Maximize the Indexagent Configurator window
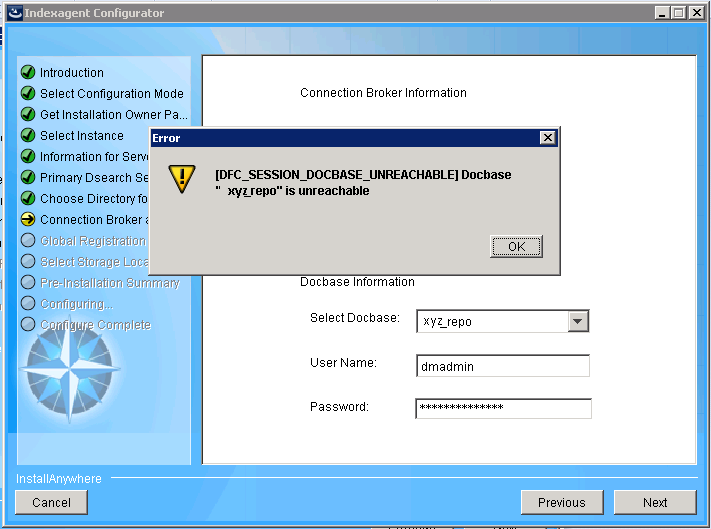Image resolution: width=711 pixels, height=529 pixels. 679,13
